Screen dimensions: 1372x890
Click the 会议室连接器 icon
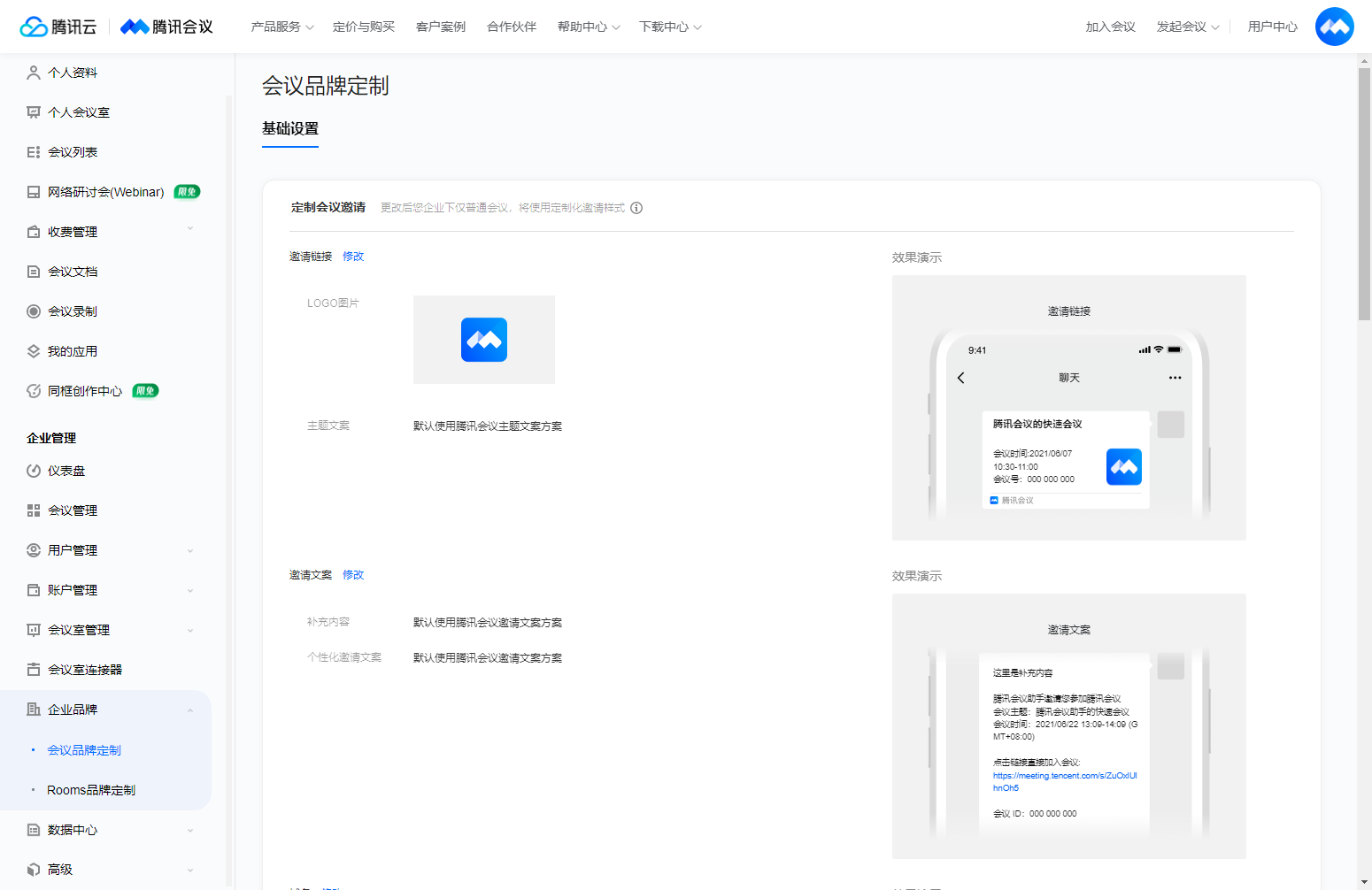34,670
